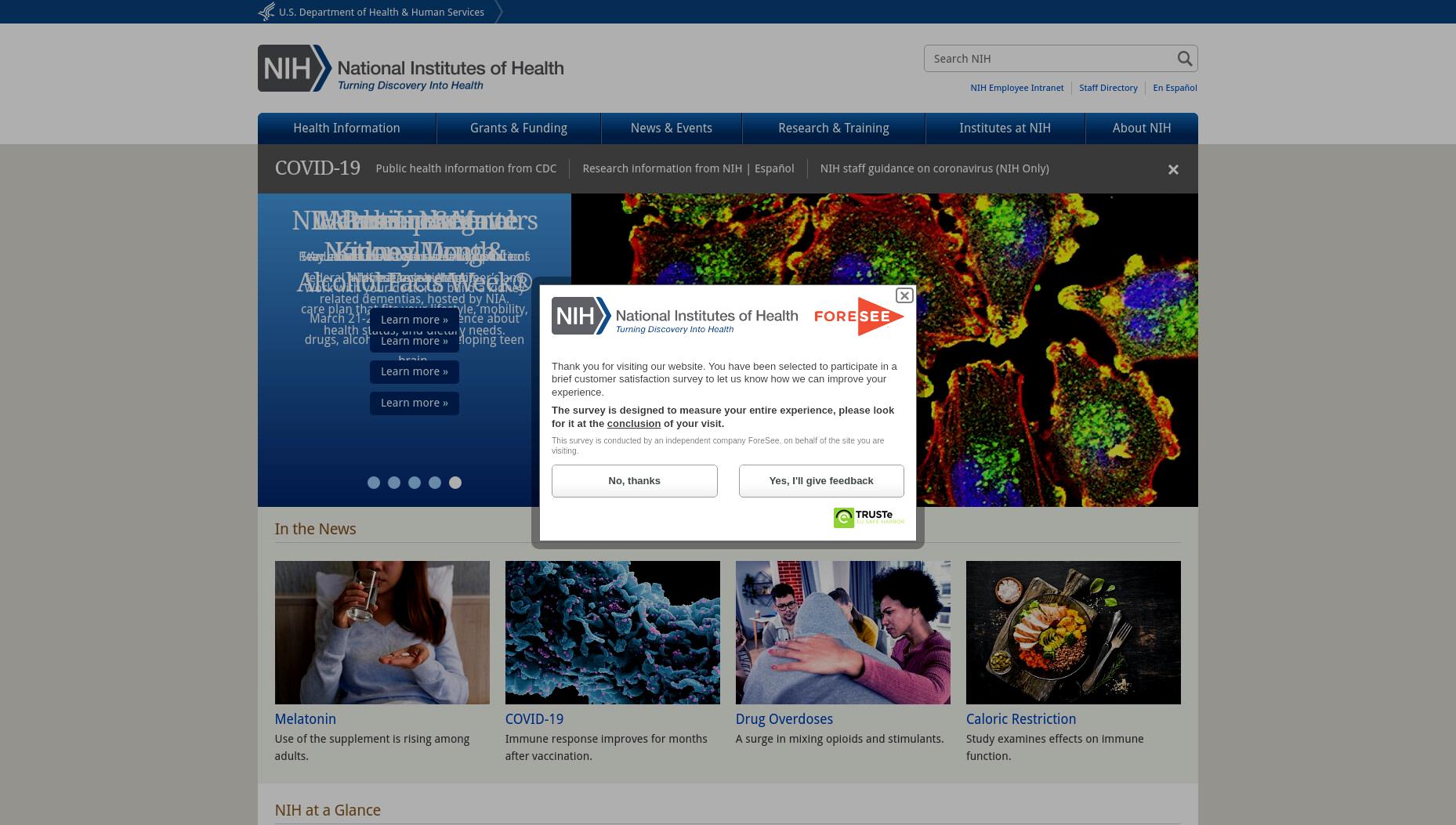Image resolution: width=1456 pixels, height=825 pixels.
Task: Select the first carousel slide dot
Action: [374, 483]
